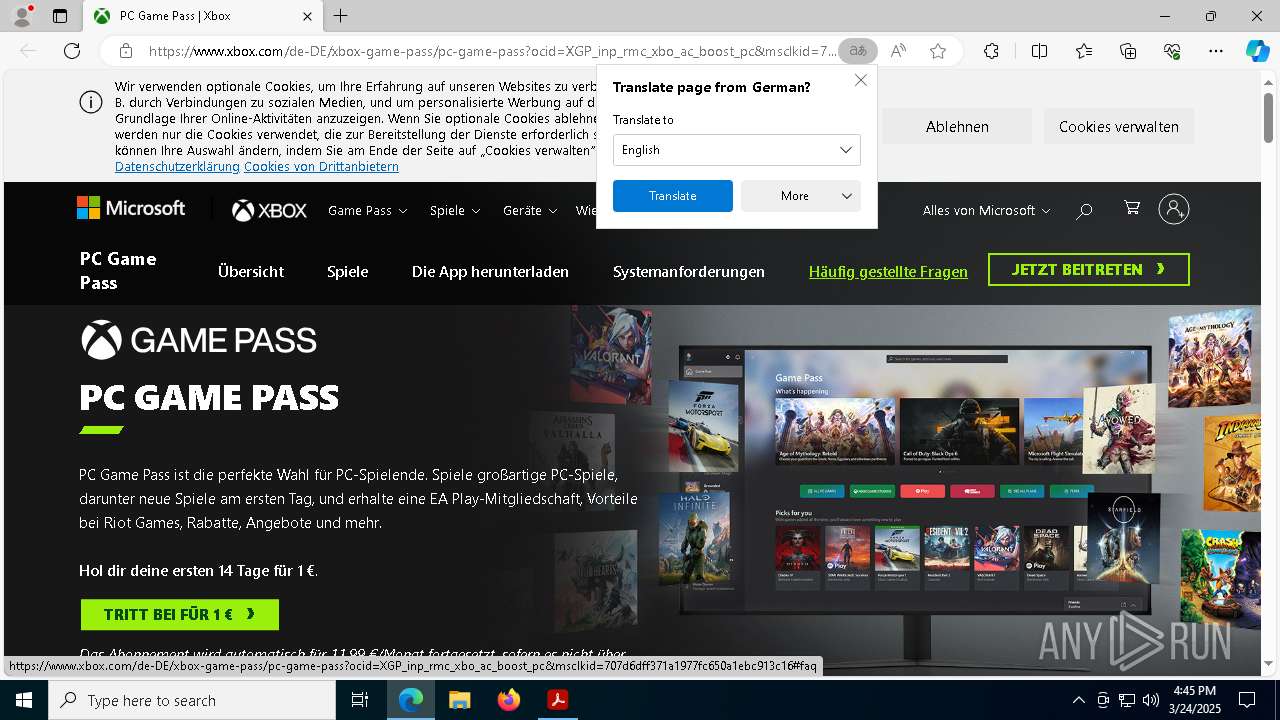The width and height of the screenshot is (1280, 720).
Task: Open the notification center icon
Action: point(1247,700)
